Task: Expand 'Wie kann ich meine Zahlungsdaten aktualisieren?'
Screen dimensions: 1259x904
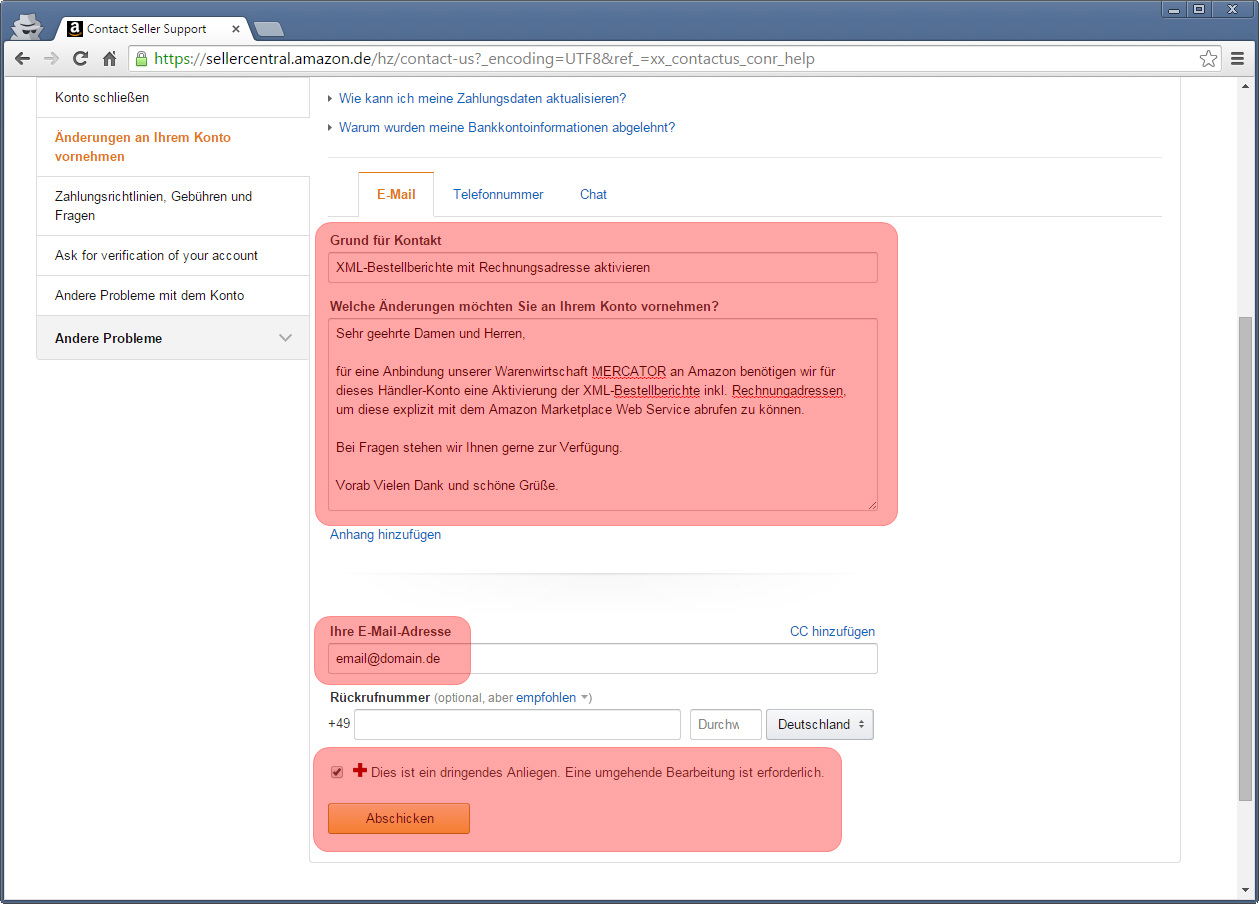Action: pyautogui.click(x=482, y=99)
